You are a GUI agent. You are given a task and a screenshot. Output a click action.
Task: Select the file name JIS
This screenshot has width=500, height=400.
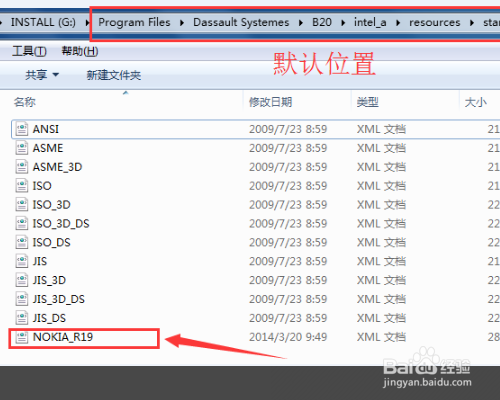point(40,261)
